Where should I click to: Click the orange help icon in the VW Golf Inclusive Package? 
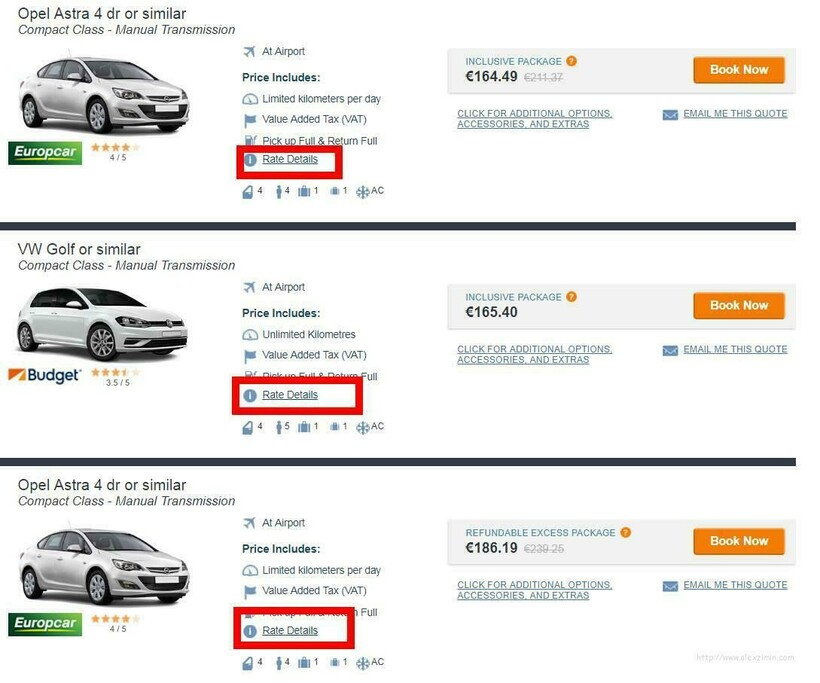(x=572, y=297)
